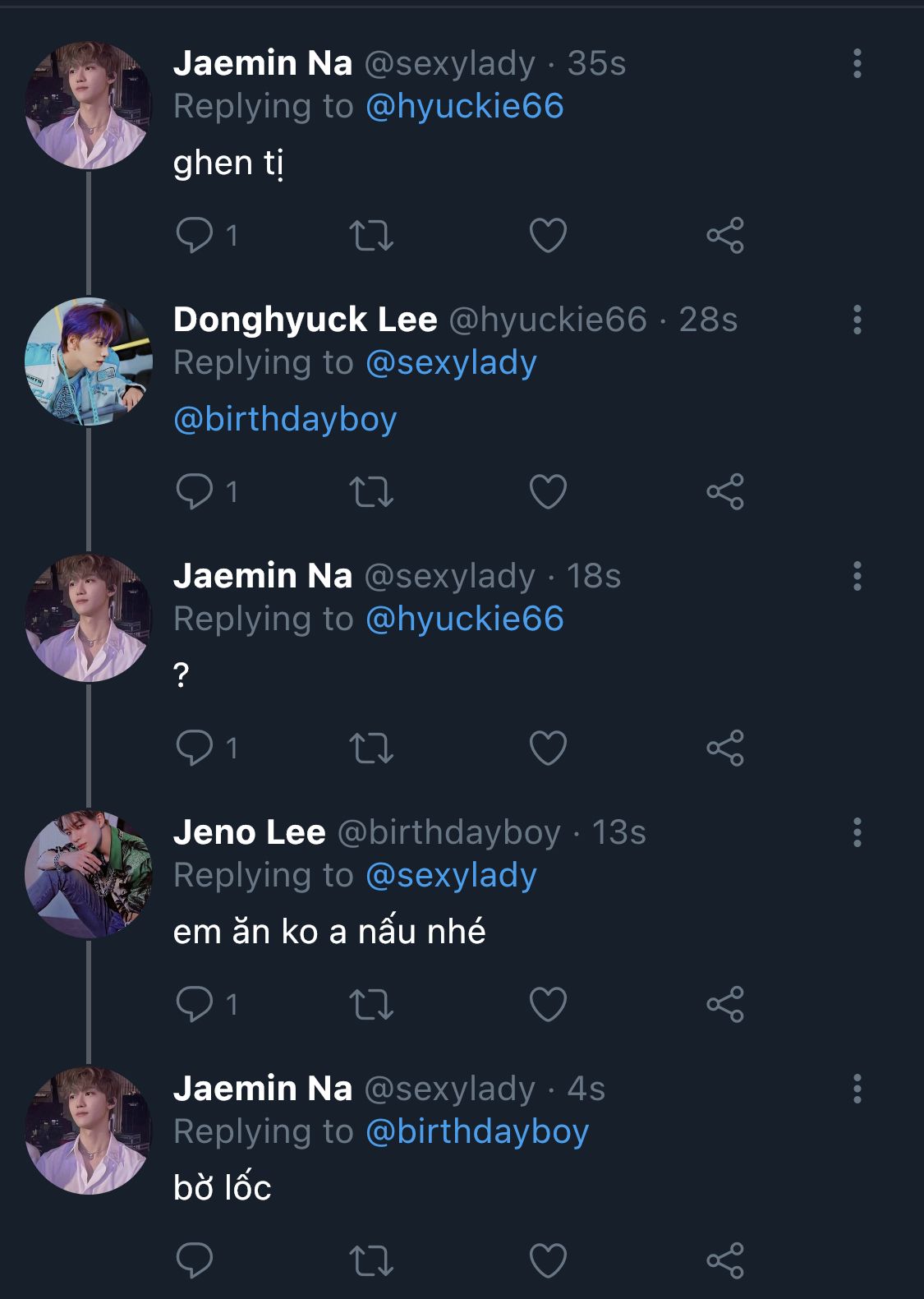The height and width of the screenshot is (1299, 924).
Task: Share Donghyuck Lee's tweet
Action: [724, 492]
